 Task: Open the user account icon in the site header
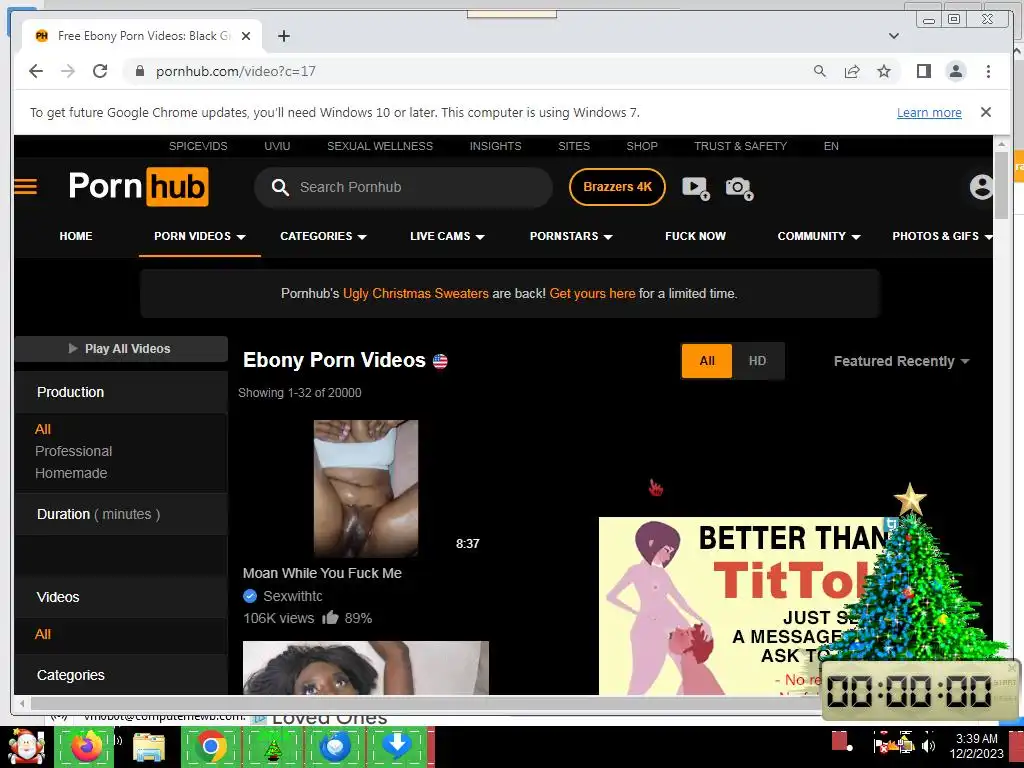pyautogui.click(x=981, y=187)
